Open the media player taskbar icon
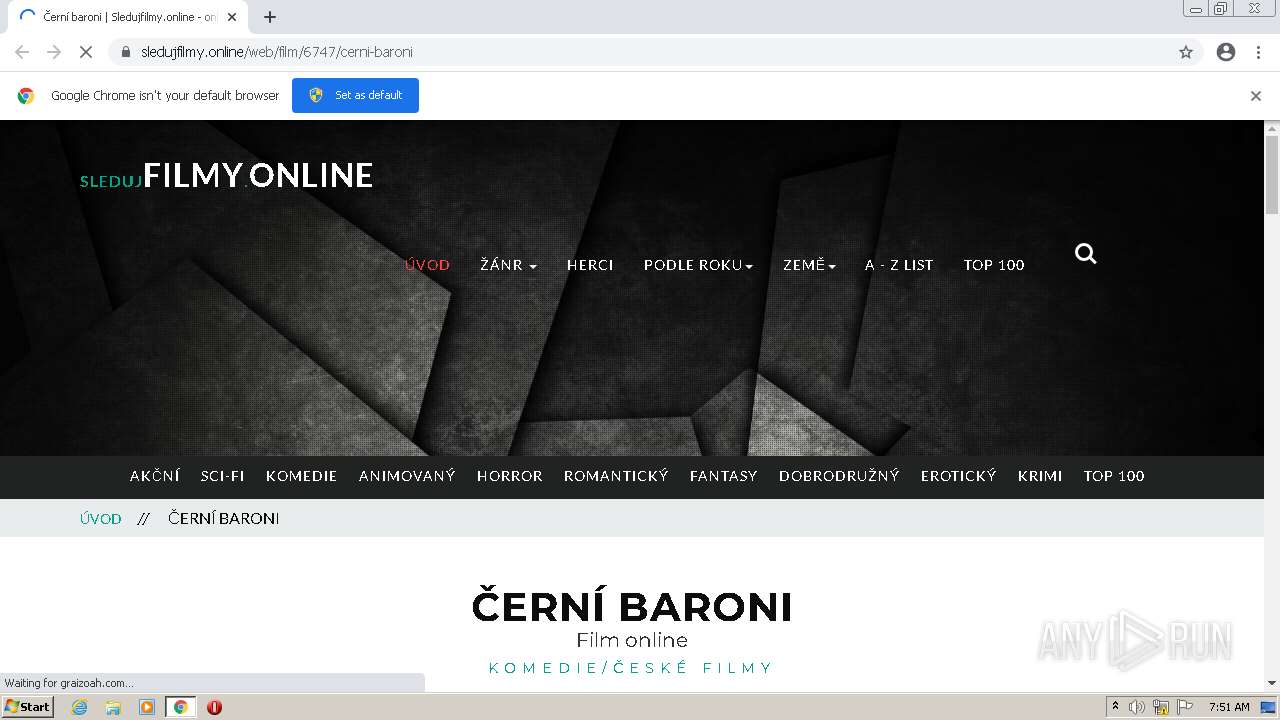This screenshot has width=1280, height=720. tap(147, 707)
